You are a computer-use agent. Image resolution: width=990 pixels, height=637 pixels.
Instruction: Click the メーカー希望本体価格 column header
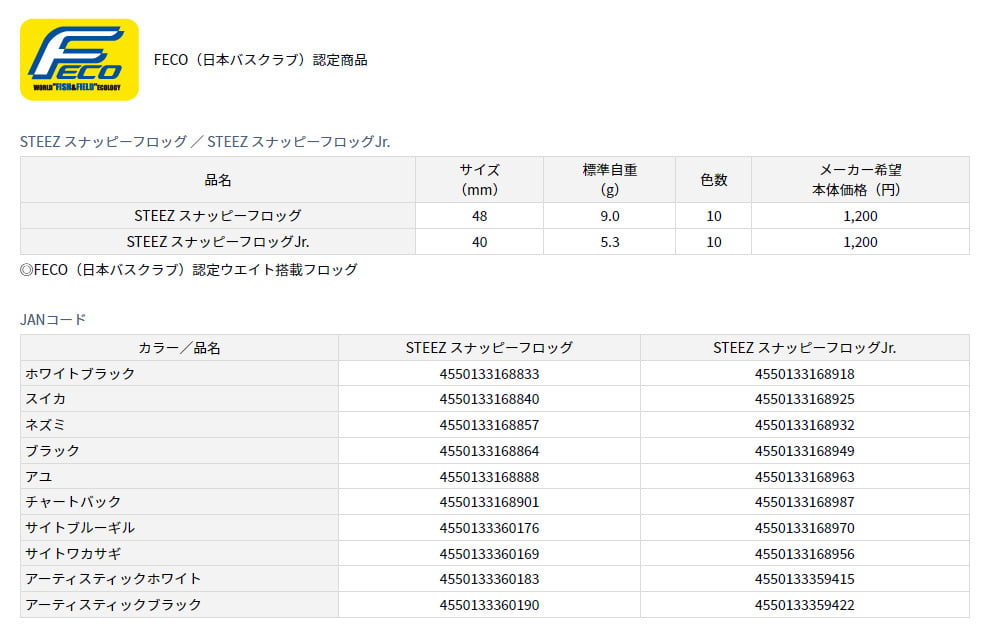pyautogui.click(x=860, y=180)
